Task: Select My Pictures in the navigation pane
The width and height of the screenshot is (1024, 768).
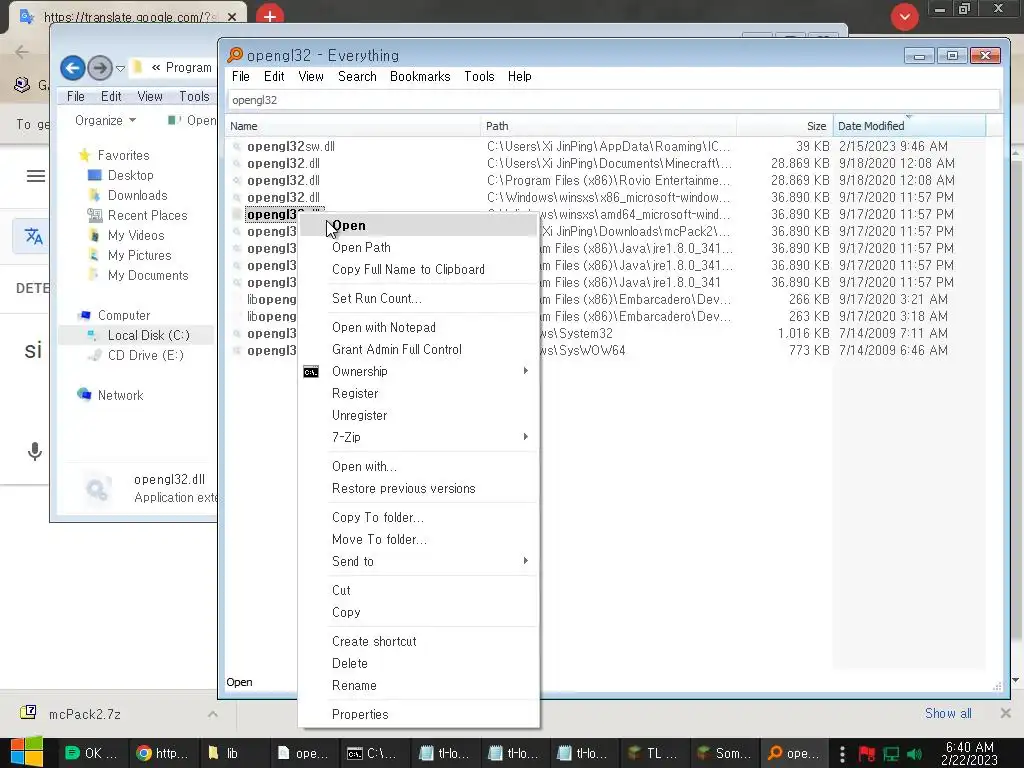Action: point(139,255)
